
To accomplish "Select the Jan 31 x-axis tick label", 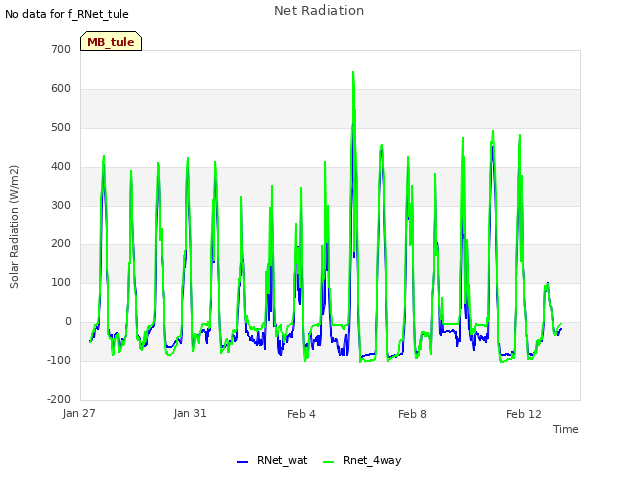I will [x=190, y=413].
